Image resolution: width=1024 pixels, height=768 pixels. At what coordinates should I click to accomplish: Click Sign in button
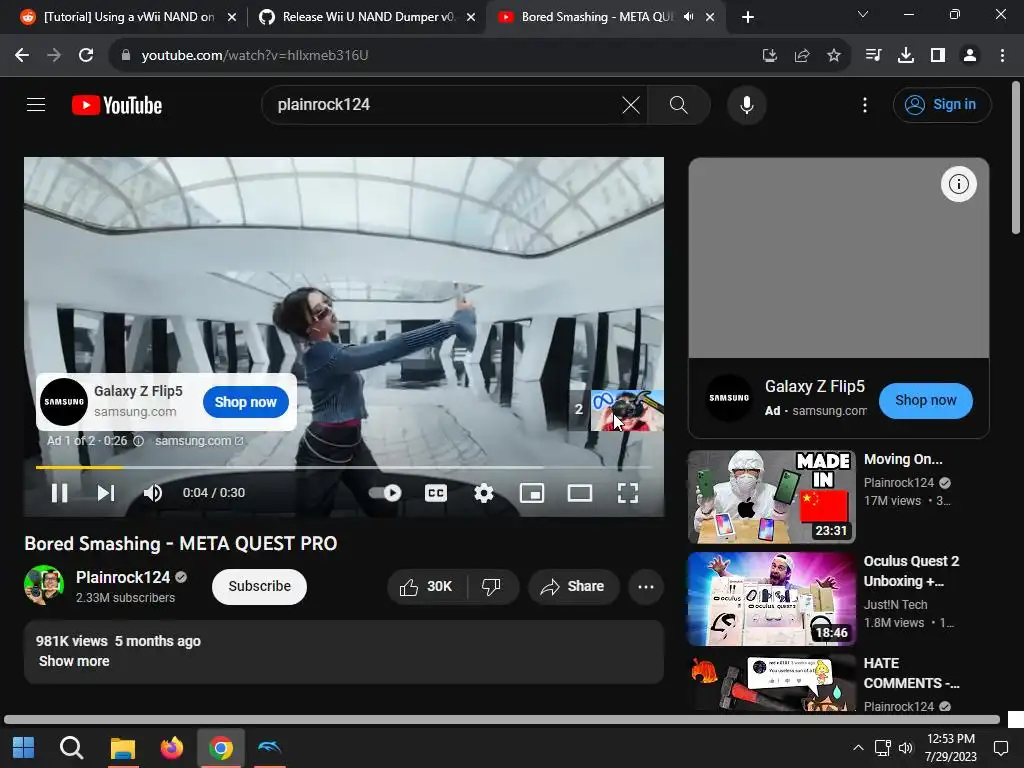[x=942, y=104]
